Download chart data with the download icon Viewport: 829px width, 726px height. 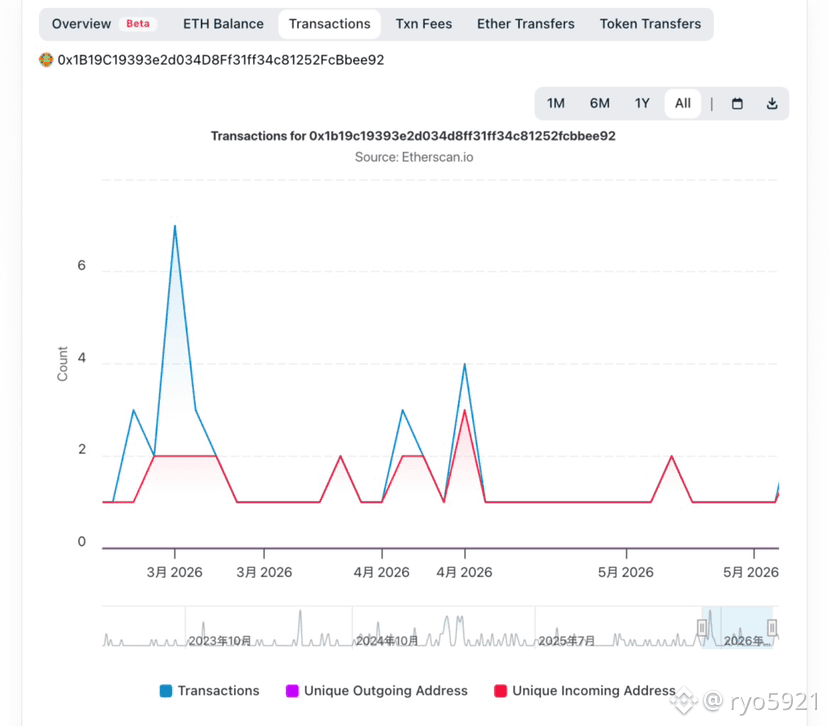pyautogui.click(x=772, y=104)
